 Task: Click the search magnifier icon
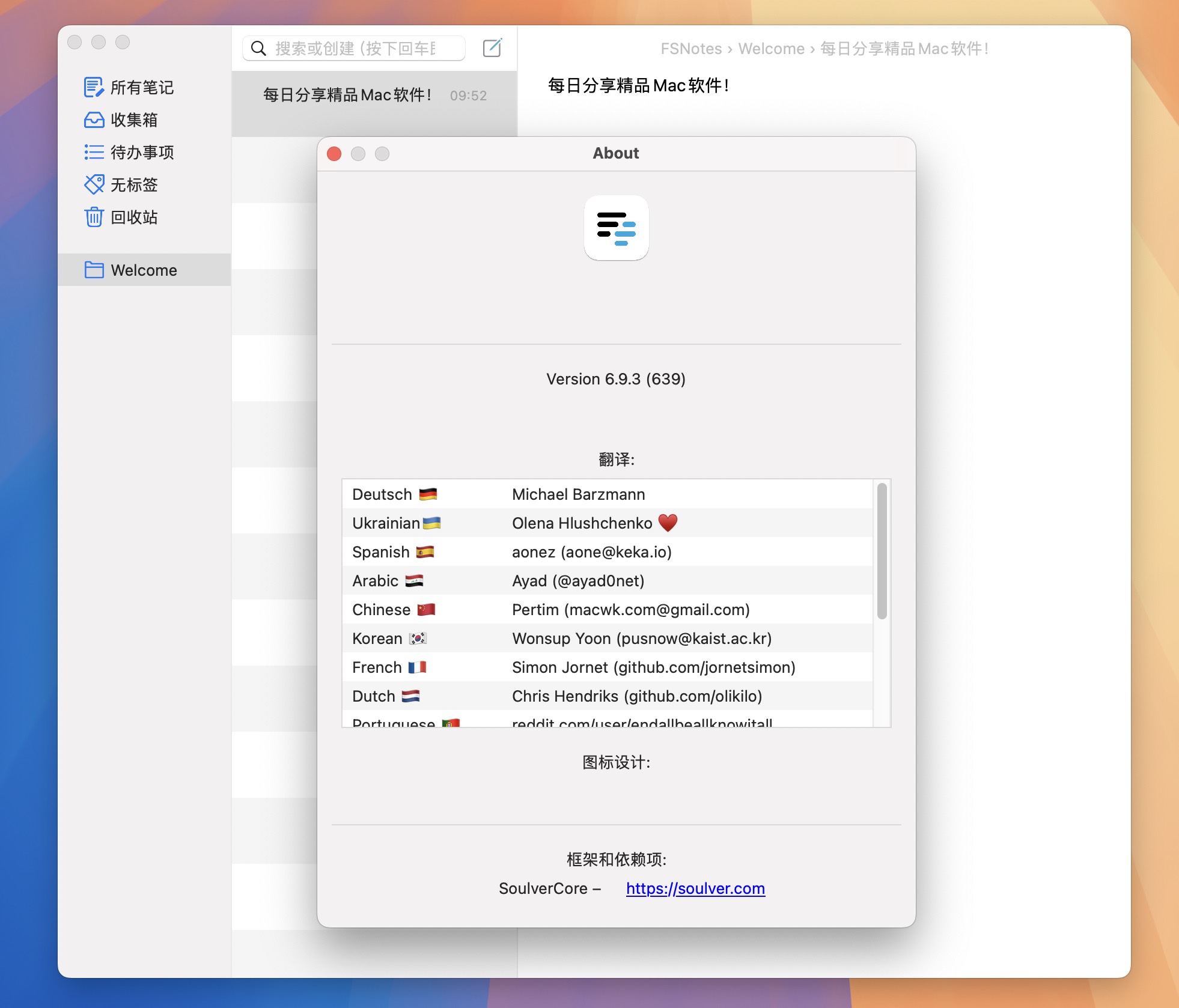coord(258,48)
